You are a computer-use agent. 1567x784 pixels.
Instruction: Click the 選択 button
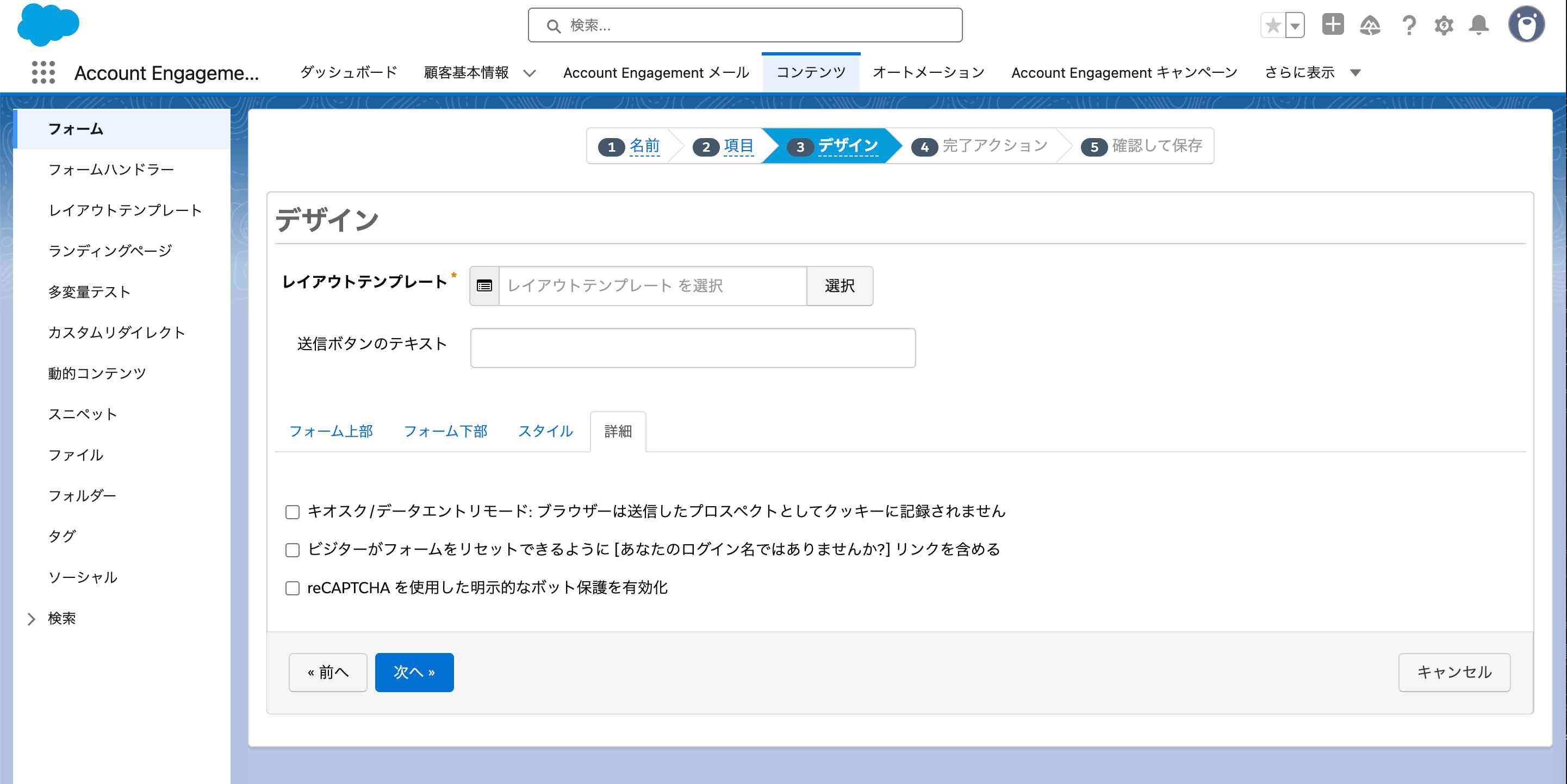[840, 286]
